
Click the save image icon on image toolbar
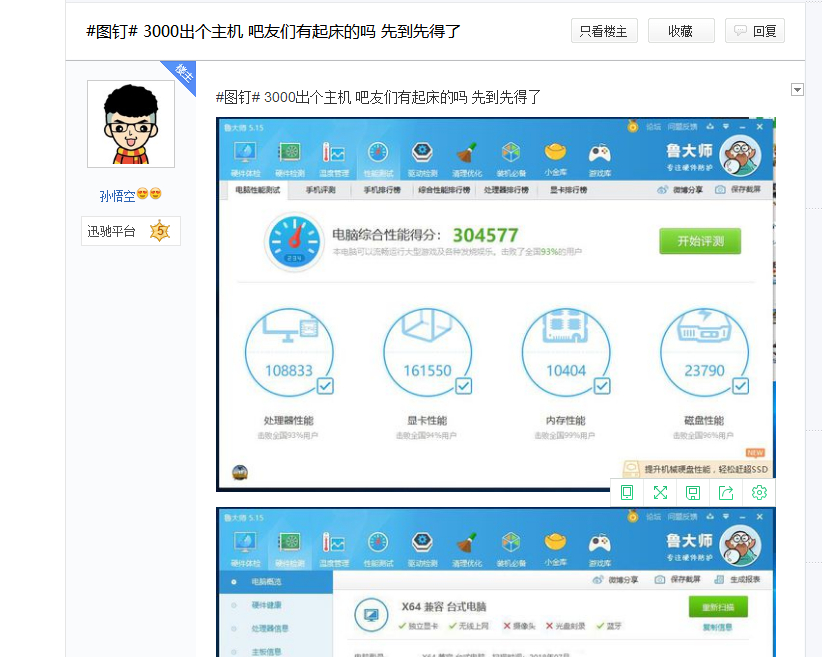click(x=693, y=492)
